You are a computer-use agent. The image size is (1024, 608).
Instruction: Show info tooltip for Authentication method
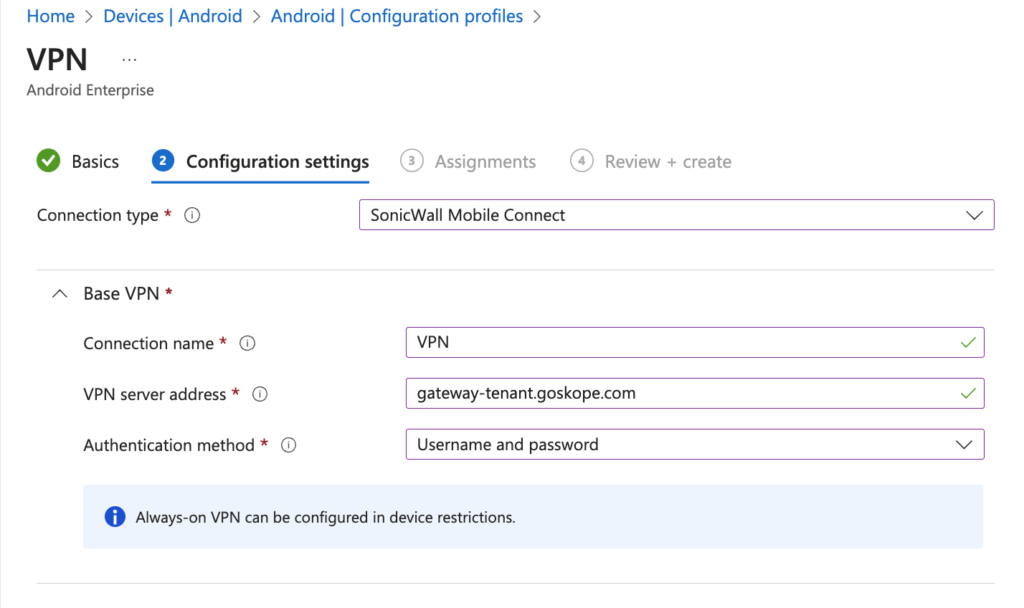point(289,445)
